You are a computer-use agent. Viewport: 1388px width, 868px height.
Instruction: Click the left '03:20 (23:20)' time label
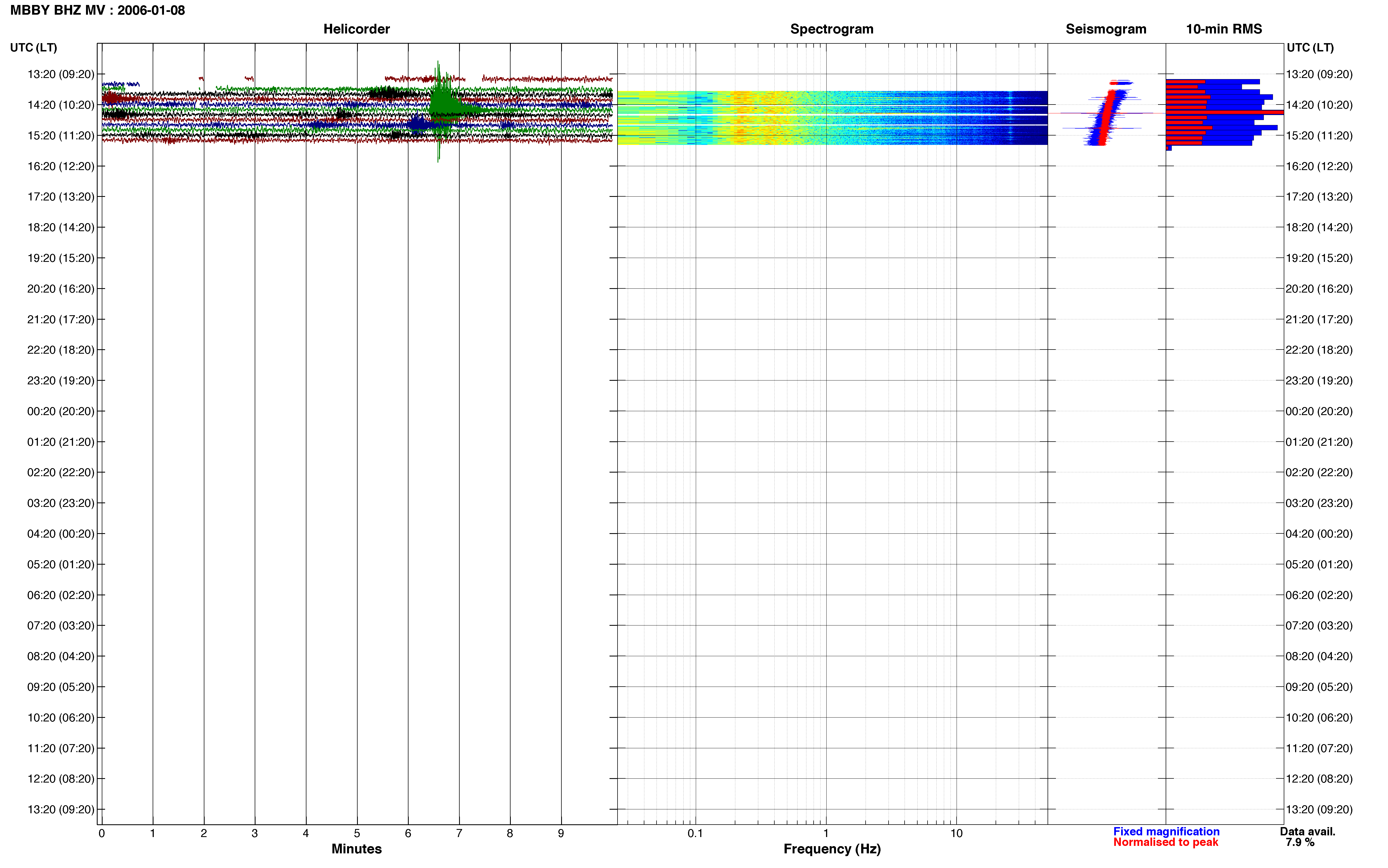pyautogui.click(x=61, y=503)
